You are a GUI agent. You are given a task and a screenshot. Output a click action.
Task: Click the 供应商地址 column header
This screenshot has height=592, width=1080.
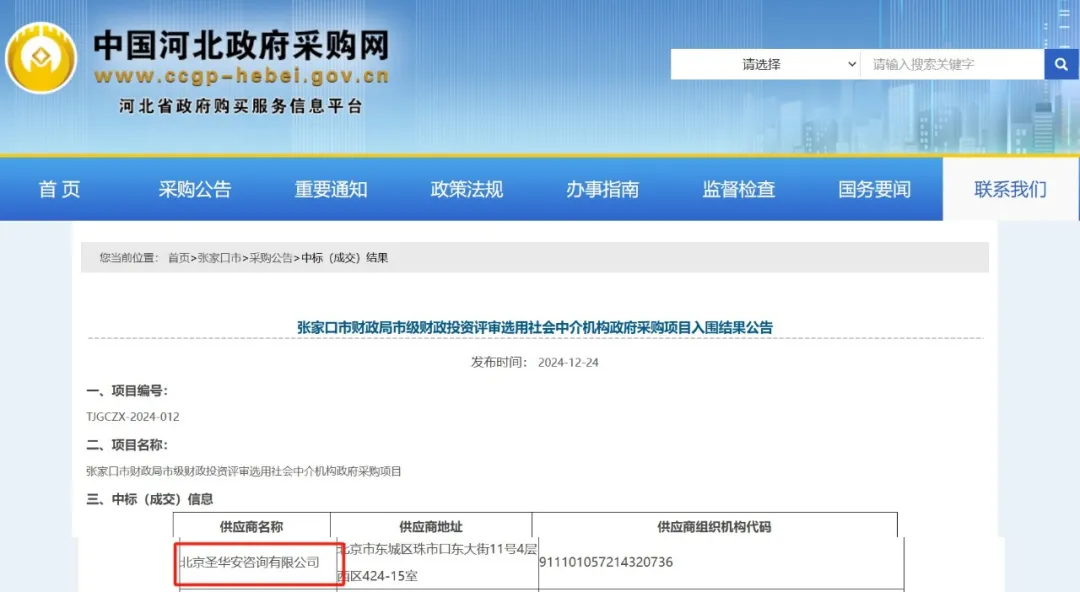click(431, 527)
